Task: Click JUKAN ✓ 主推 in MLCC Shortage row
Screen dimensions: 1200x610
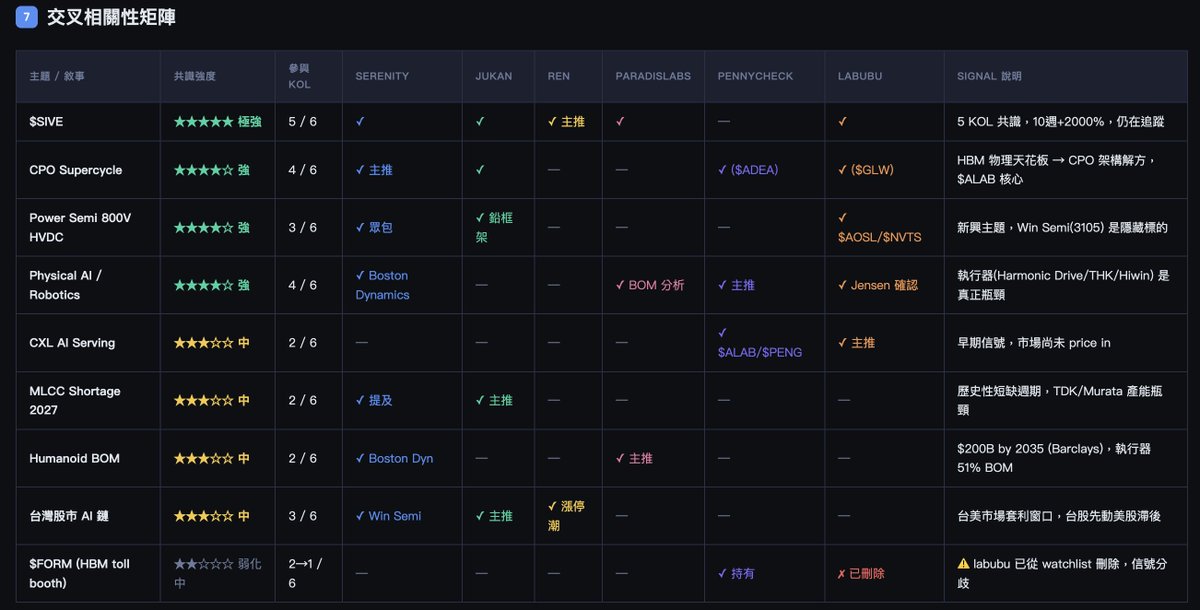Action: click(x=494, y=400)
